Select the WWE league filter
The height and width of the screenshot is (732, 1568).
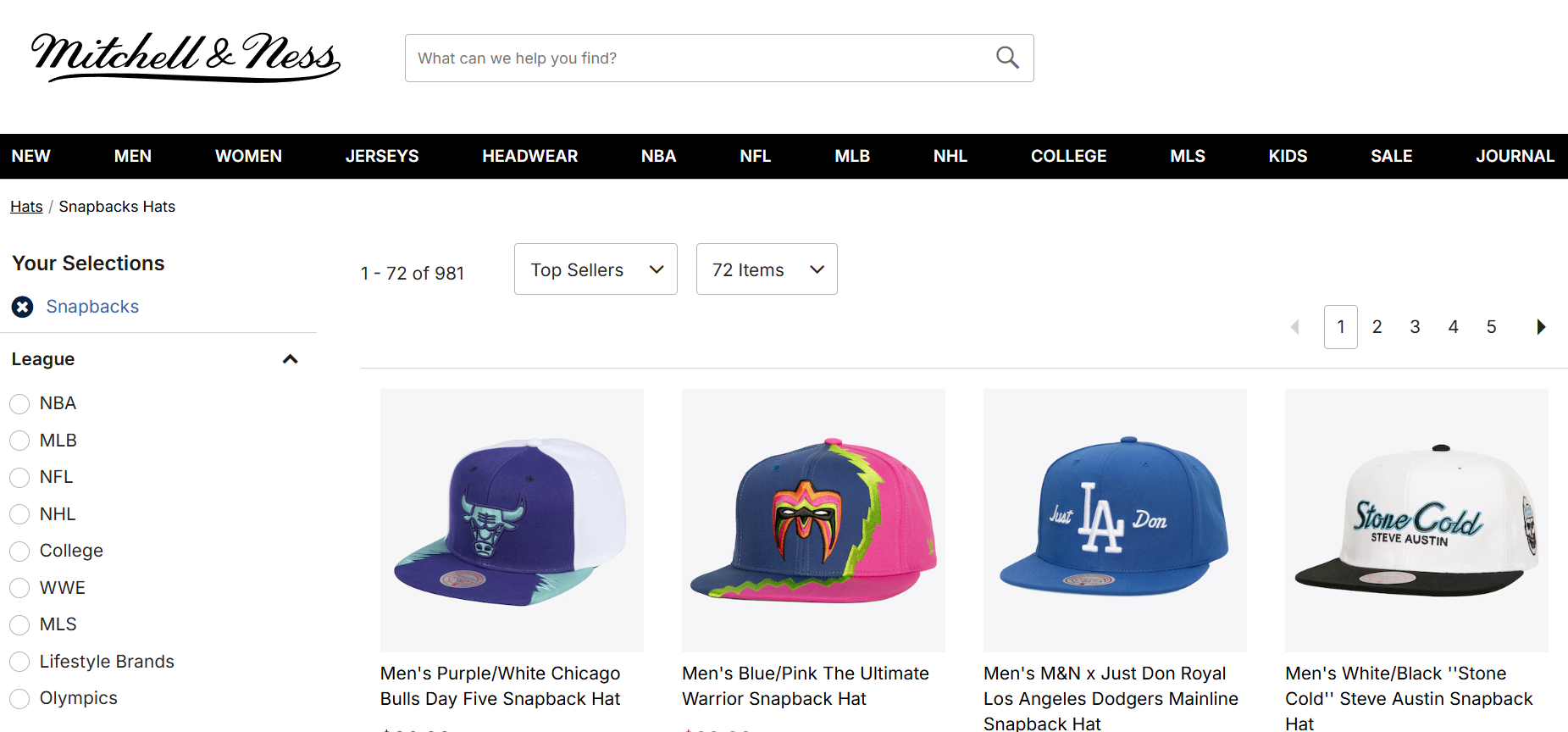click(x=19, y=588)
